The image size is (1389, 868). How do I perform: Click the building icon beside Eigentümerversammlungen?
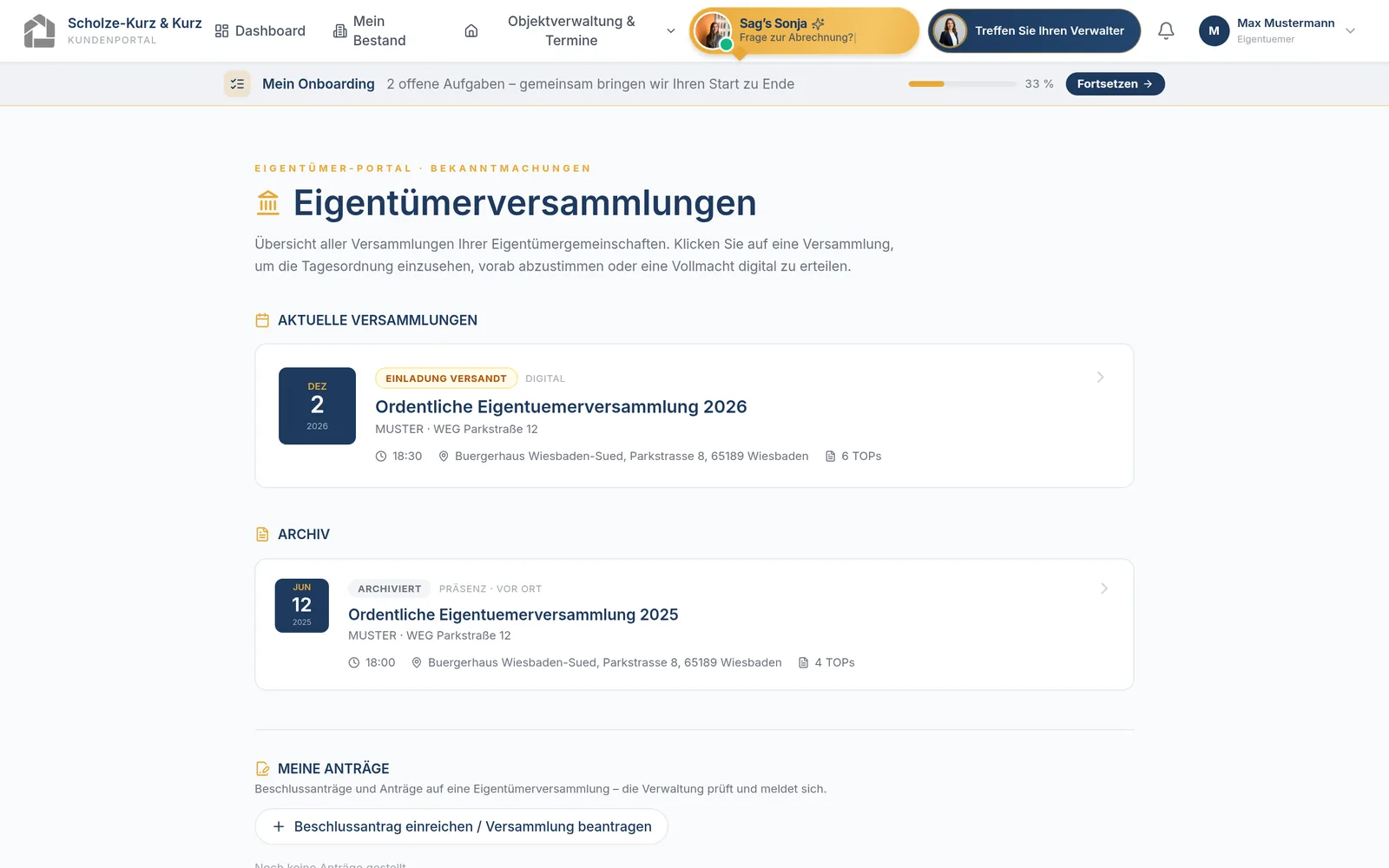(x=268, y=203)
